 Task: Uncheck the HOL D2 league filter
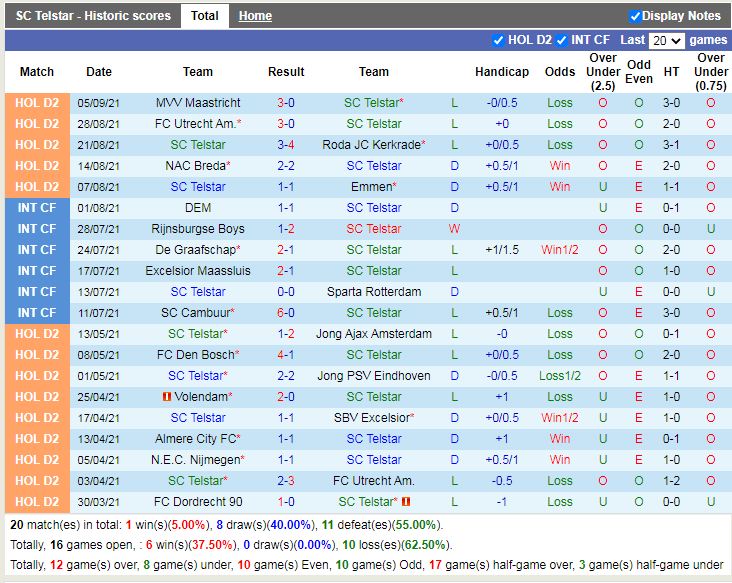pyautogui.click(x=499, y=40)
